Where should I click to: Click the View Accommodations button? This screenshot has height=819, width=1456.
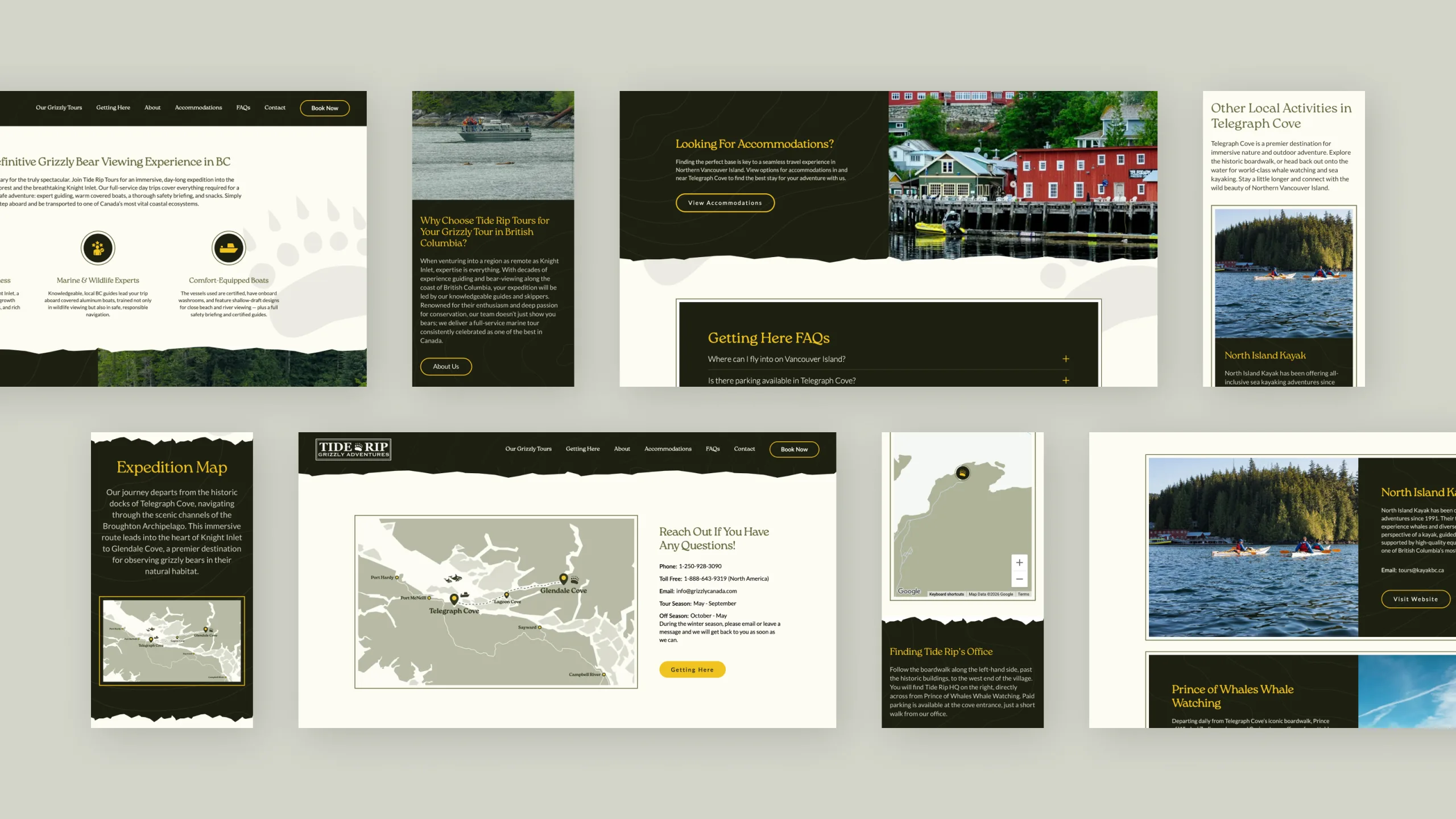click(x=725, y=203)
